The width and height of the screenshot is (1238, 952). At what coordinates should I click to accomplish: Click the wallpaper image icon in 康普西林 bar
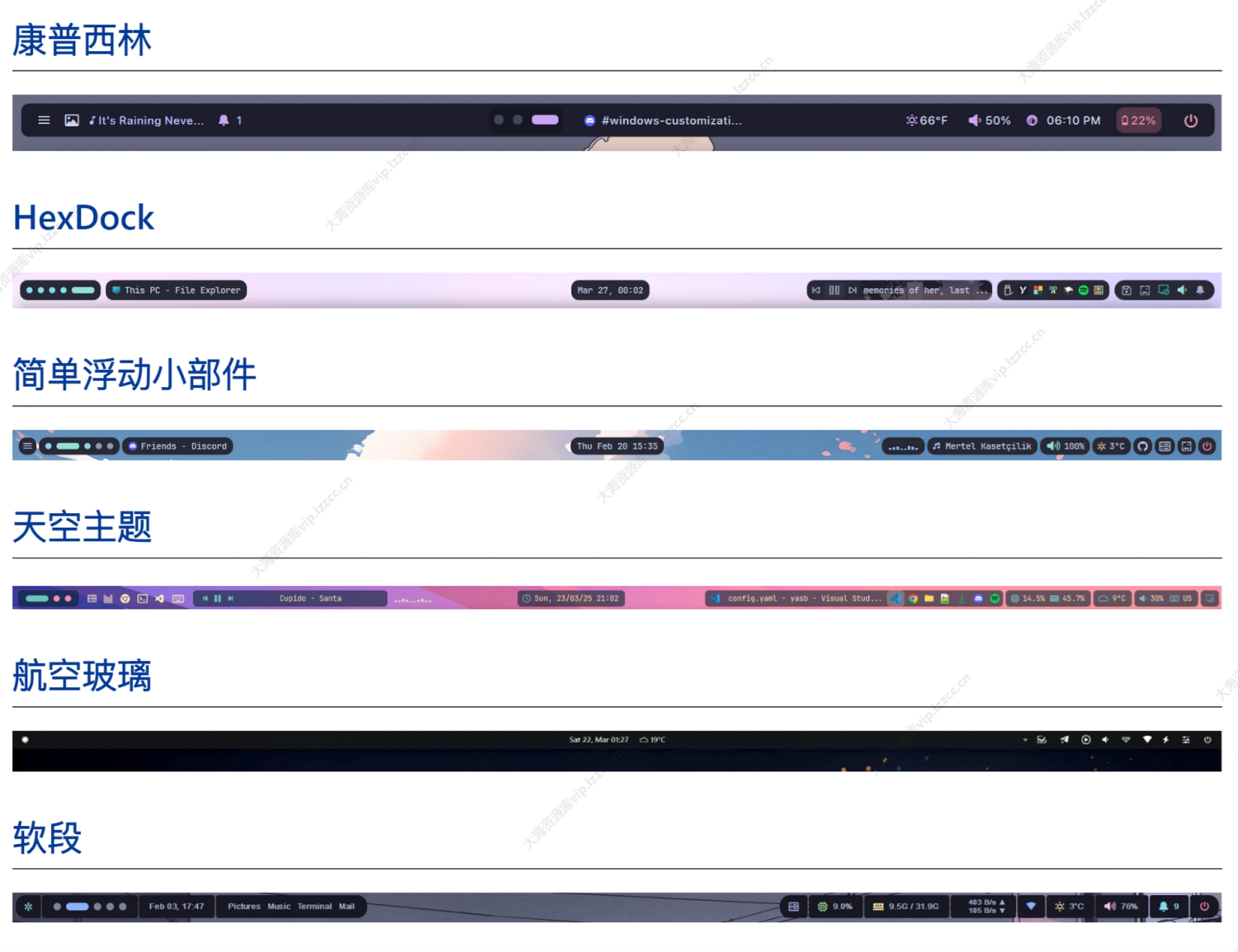point(72,120)
